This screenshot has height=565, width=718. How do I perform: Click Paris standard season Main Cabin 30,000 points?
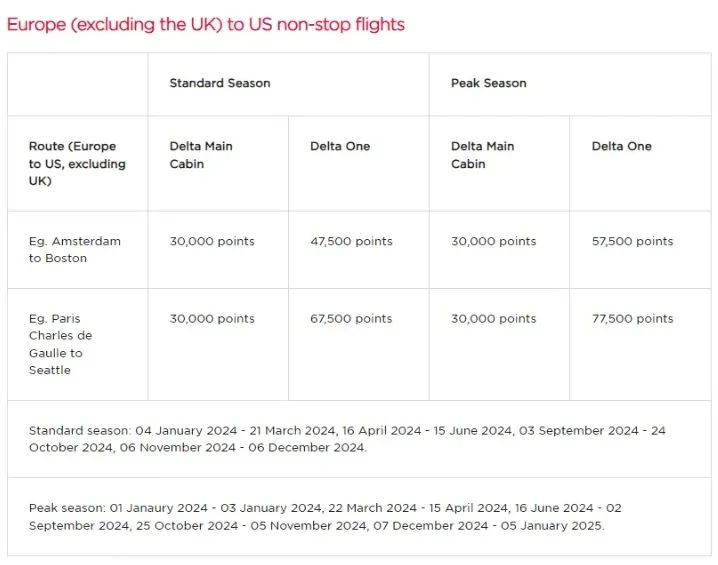click(x=212, y=319)
